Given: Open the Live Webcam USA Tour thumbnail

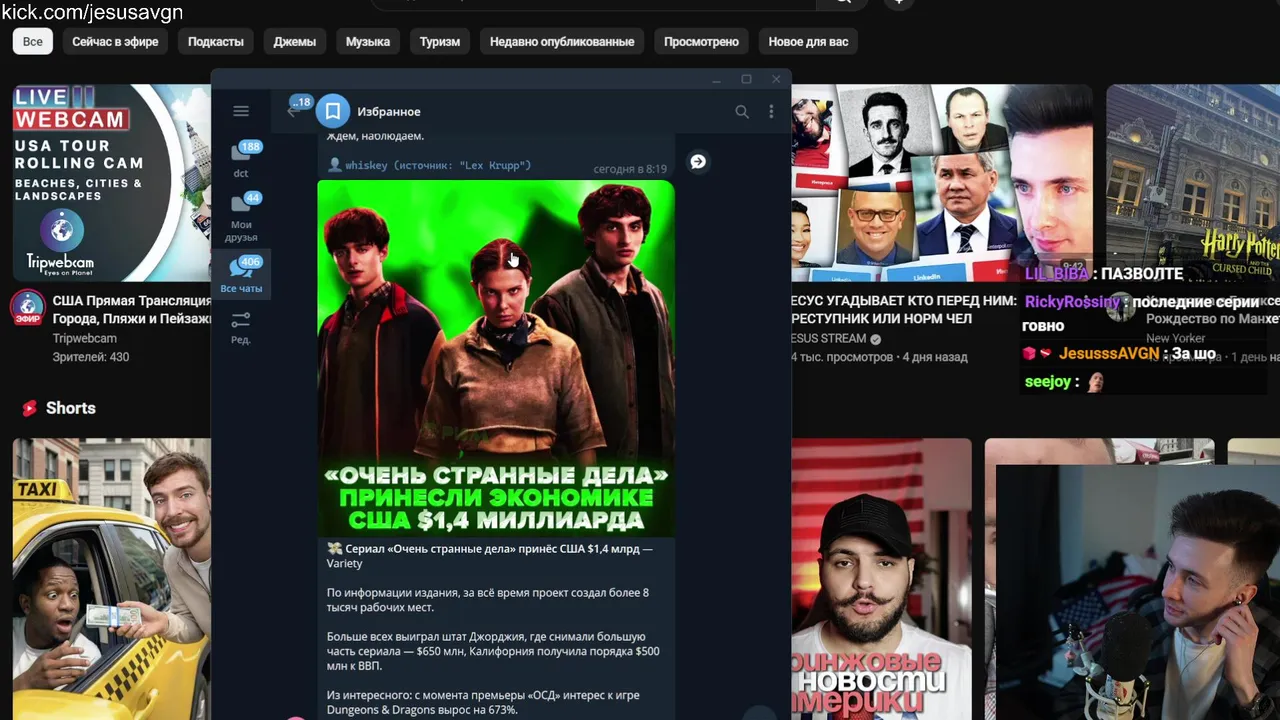Looking at the screenshot, I should point(111,182).
